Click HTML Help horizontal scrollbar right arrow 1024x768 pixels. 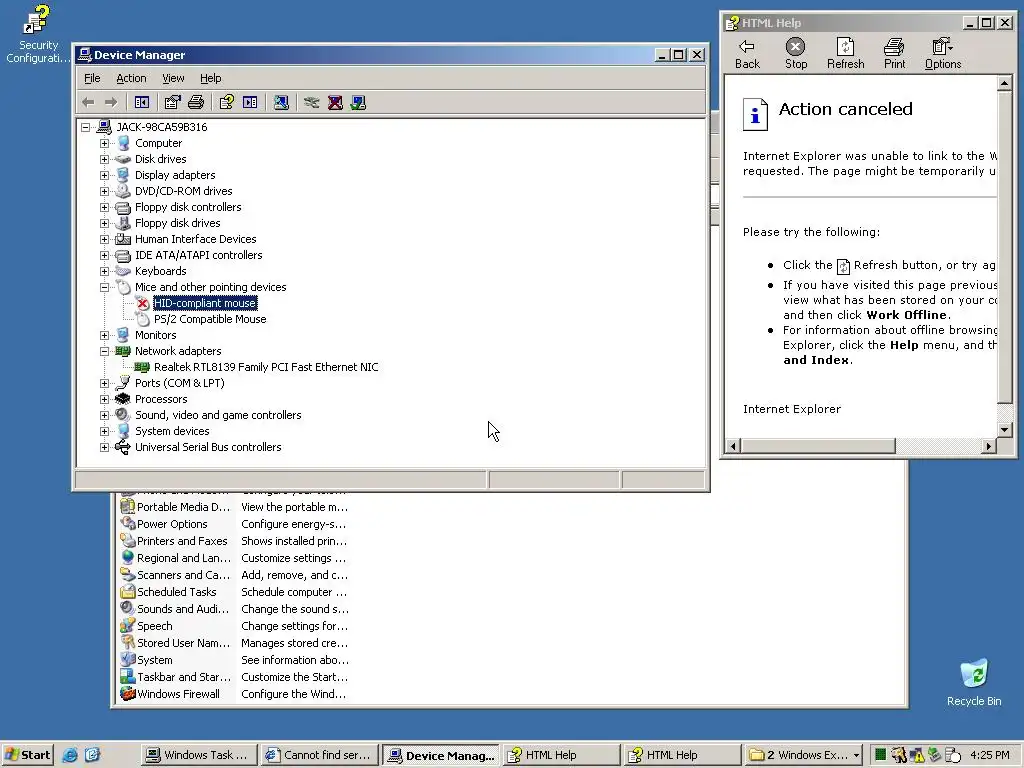click(x=989, y=446)
